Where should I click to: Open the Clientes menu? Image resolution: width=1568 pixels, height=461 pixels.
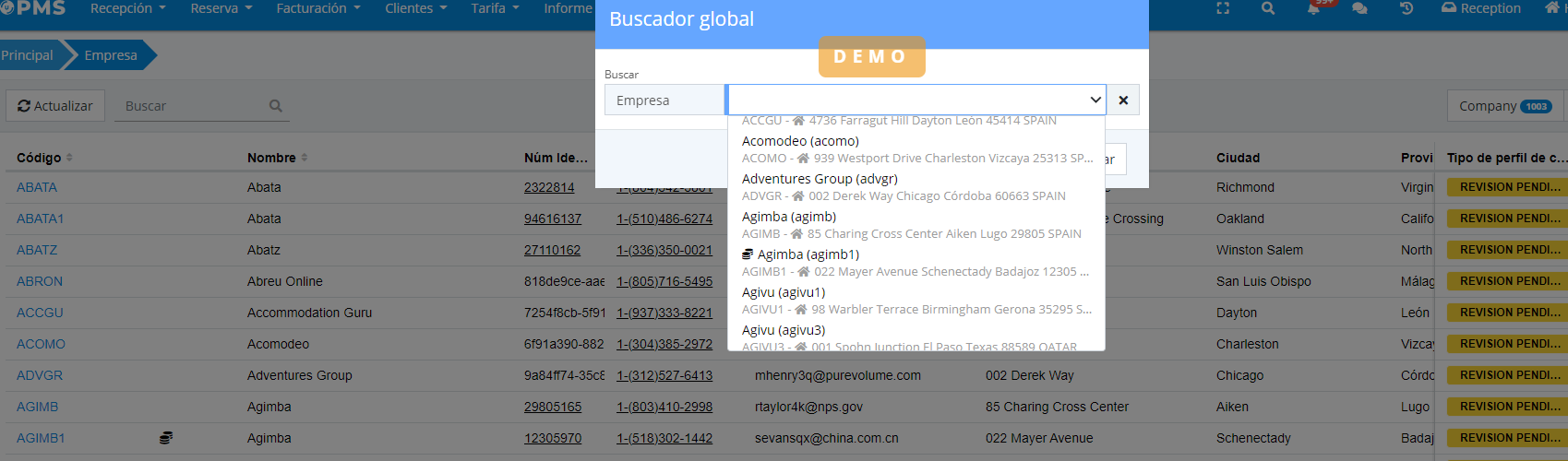pos(415,8)
